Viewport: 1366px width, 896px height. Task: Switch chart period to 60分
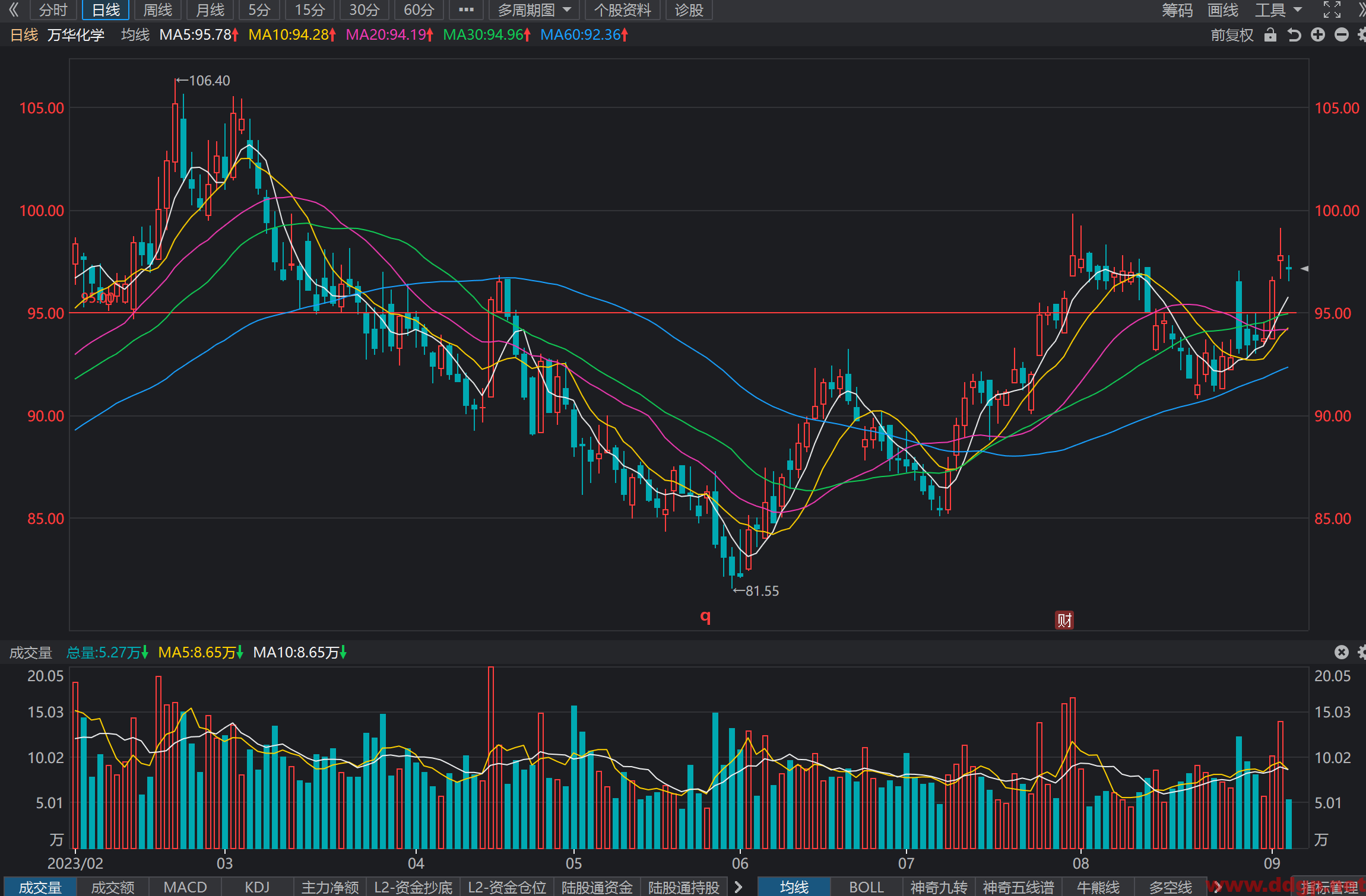click(419, 10)
